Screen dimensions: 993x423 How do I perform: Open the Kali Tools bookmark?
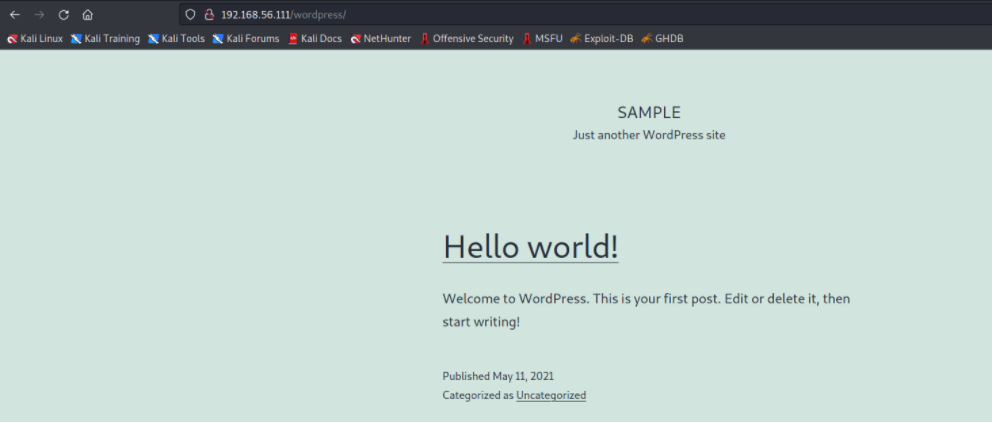(176, 39)
